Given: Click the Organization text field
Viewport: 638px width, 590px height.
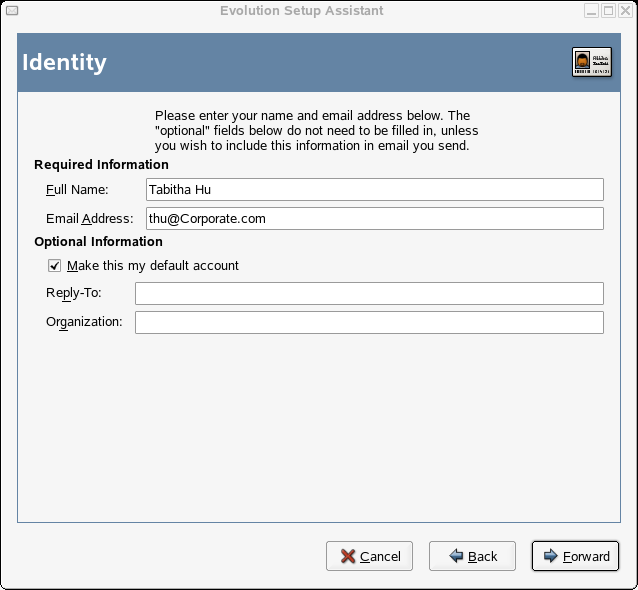Looking at the screenshot, I should tap(369, 322).
